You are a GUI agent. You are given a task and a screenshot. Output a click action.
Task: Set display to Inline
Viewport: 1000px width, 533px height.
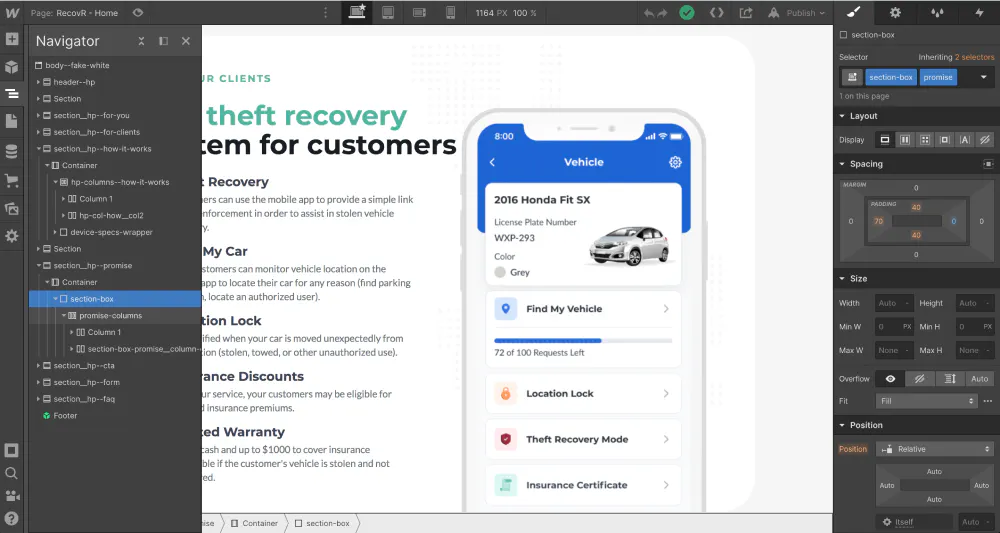click(964, 140)
